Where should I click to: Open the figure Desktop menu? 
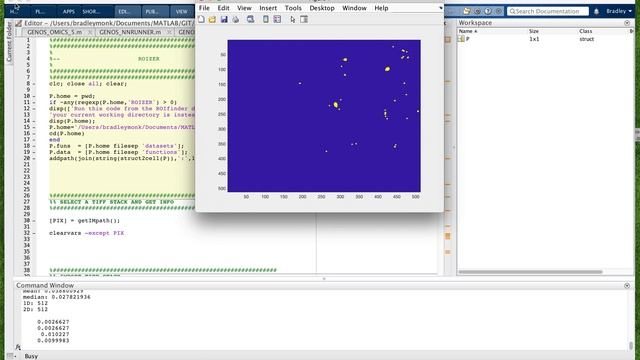click(322, 8)
